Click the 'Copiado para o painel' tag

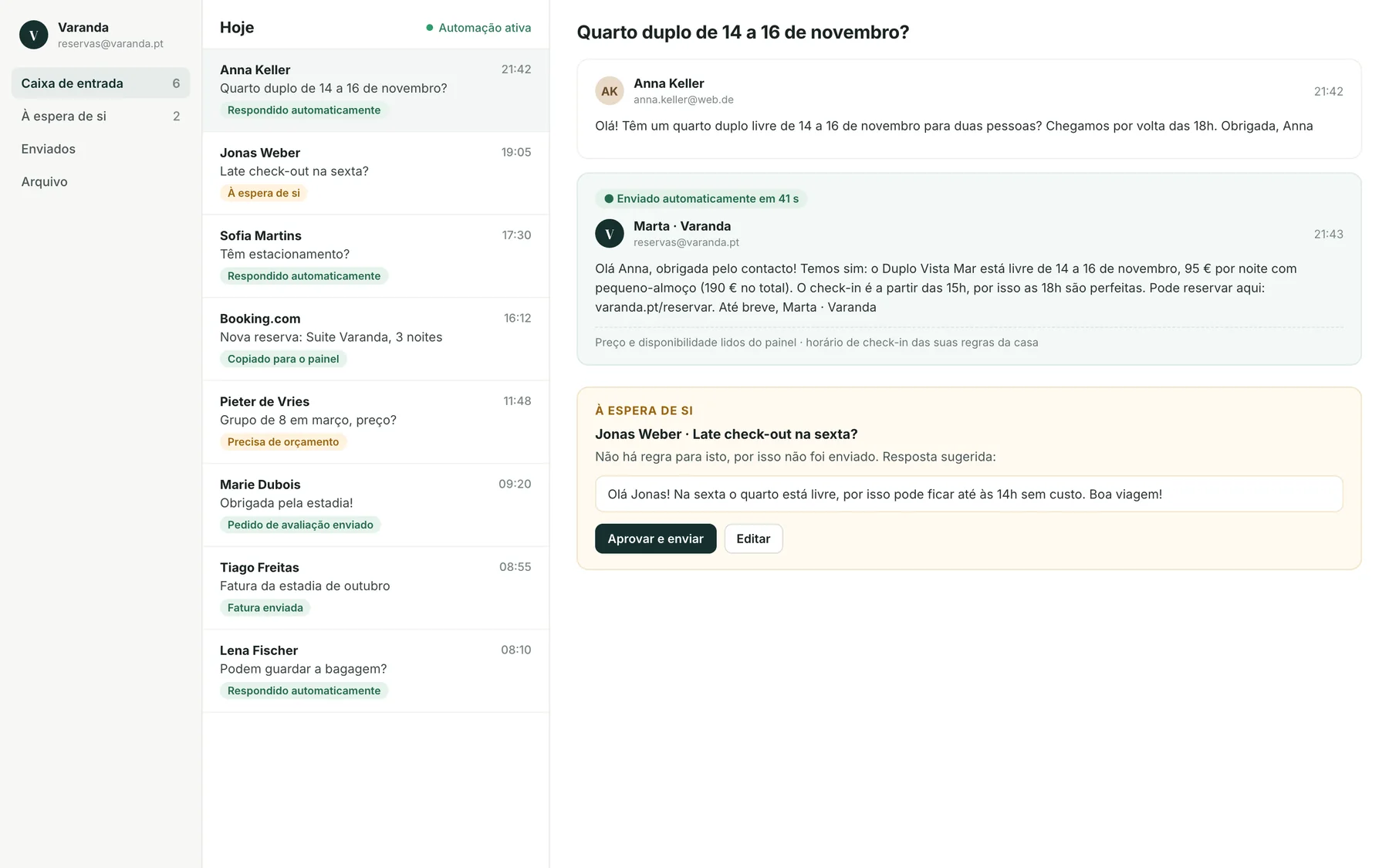[x=283, y=359]
